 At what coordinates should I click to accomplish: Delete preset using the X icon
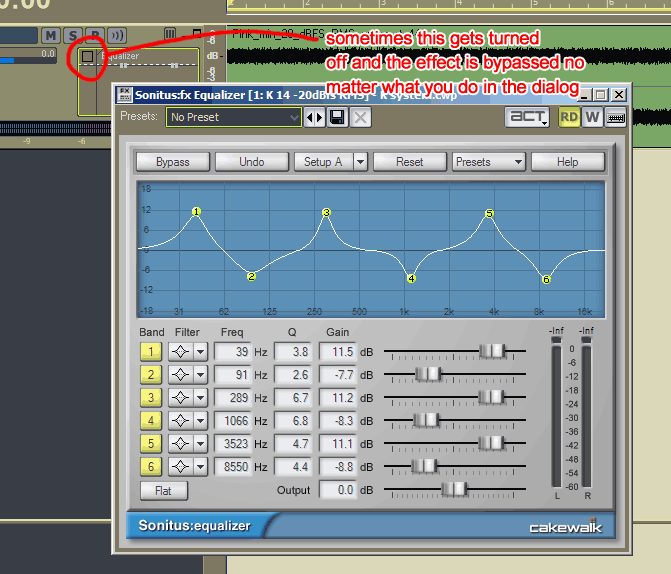[x=360, y=117]
